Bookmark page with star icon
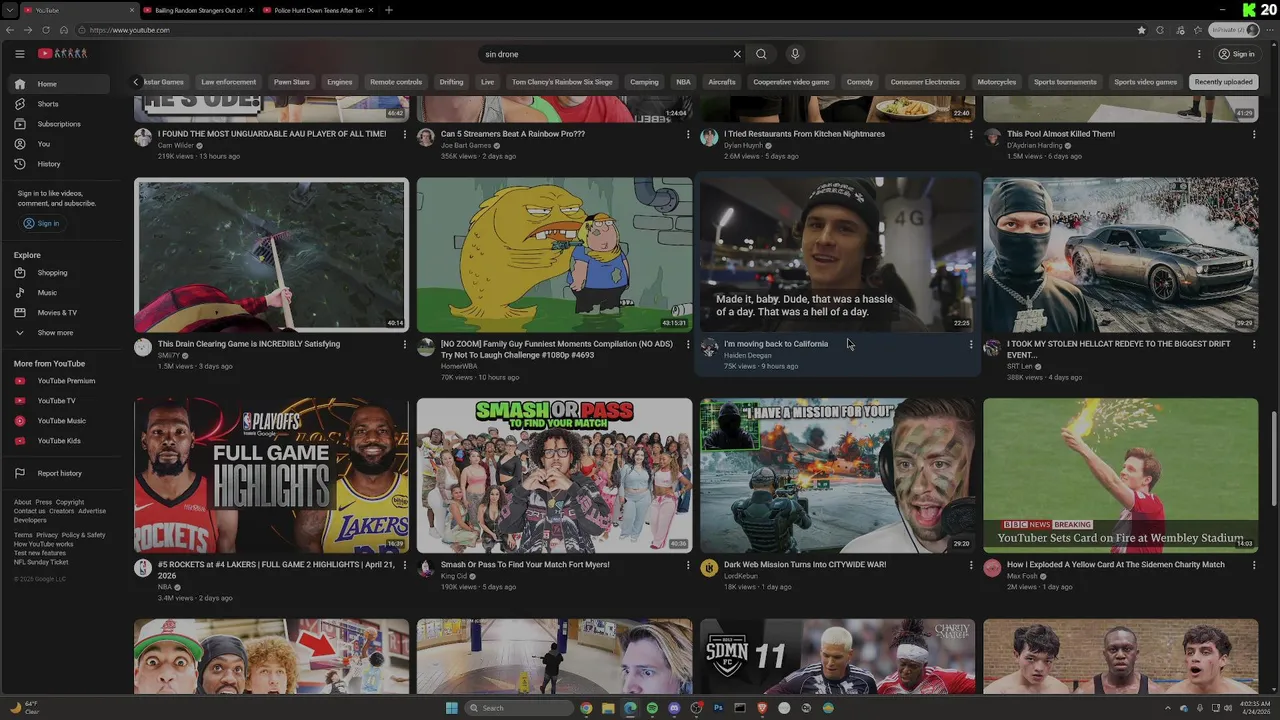This screenshot has height=720, width=1280. 1141,30
